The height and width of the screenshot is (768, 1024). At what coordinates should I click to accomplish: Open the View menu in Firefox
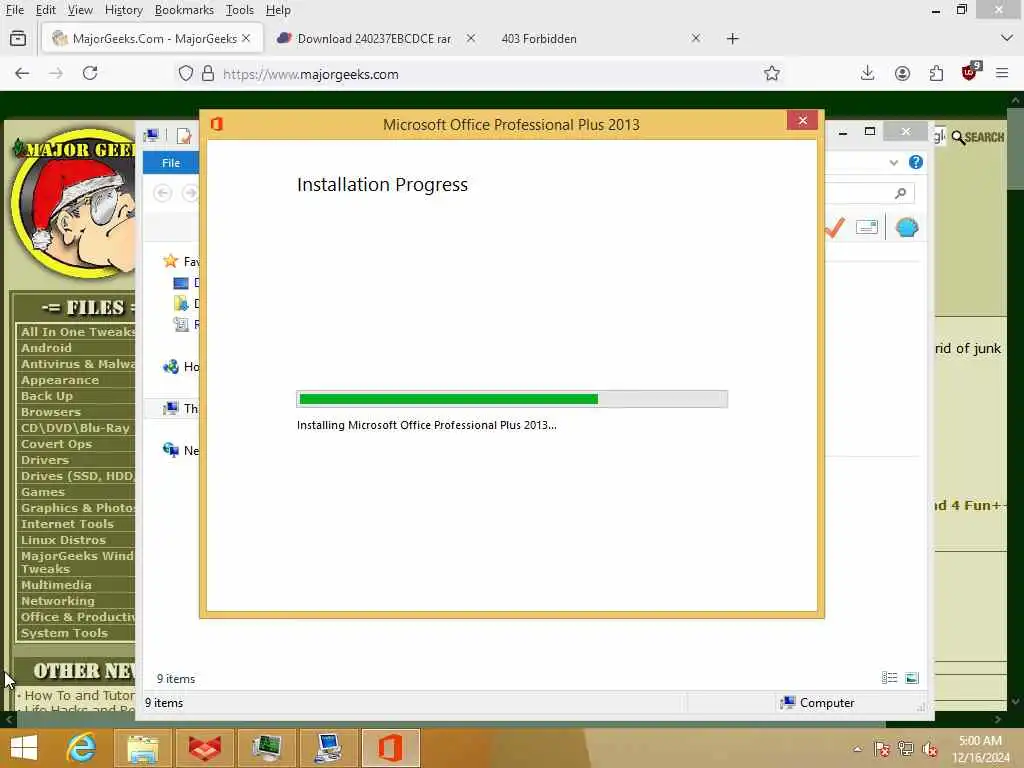[80, 10]
